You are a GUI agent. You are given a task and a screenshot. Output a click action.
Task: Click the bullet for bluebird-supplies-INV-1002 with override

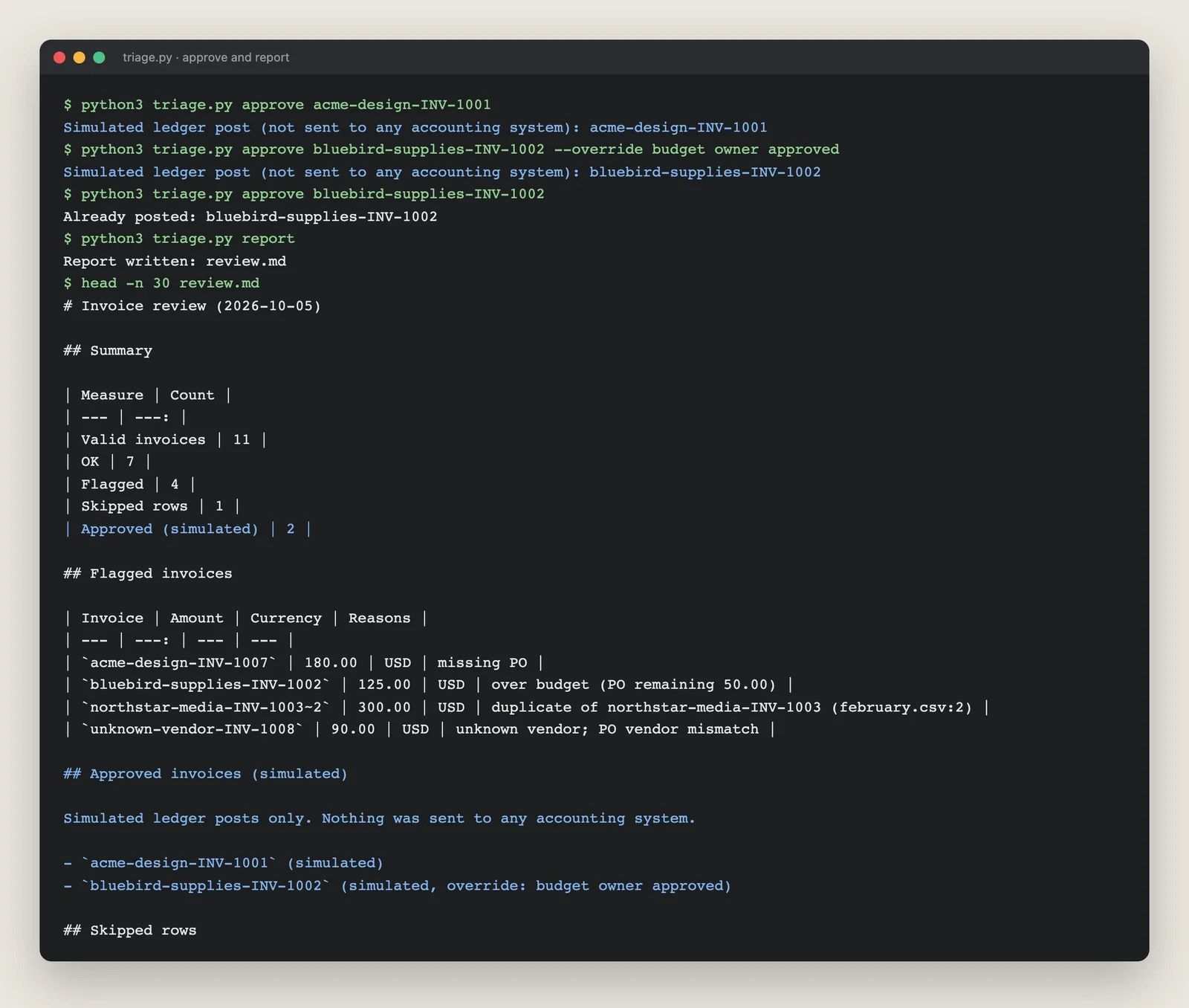398,885
